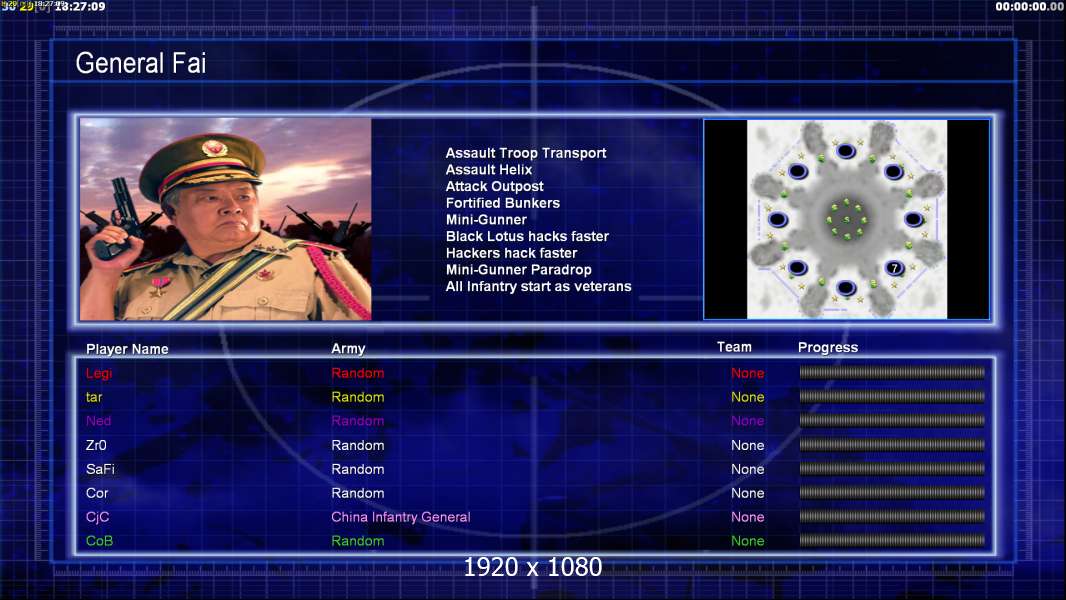
Task: Click the pink "None" team for CjC
Action: [x=747, y=516]
